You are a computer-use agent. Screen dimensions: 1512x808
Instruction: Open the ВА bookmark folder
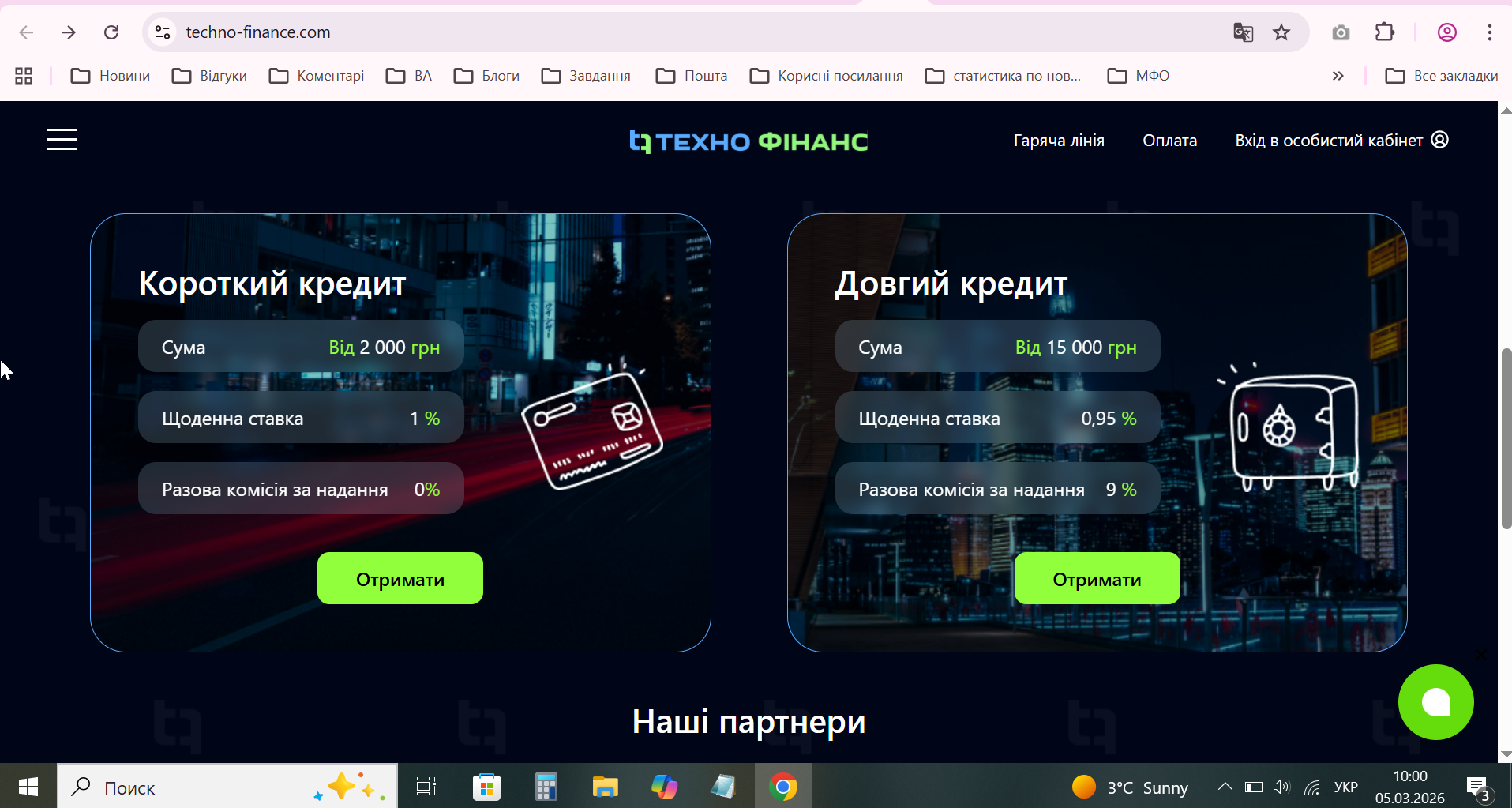tap(409, 76)
